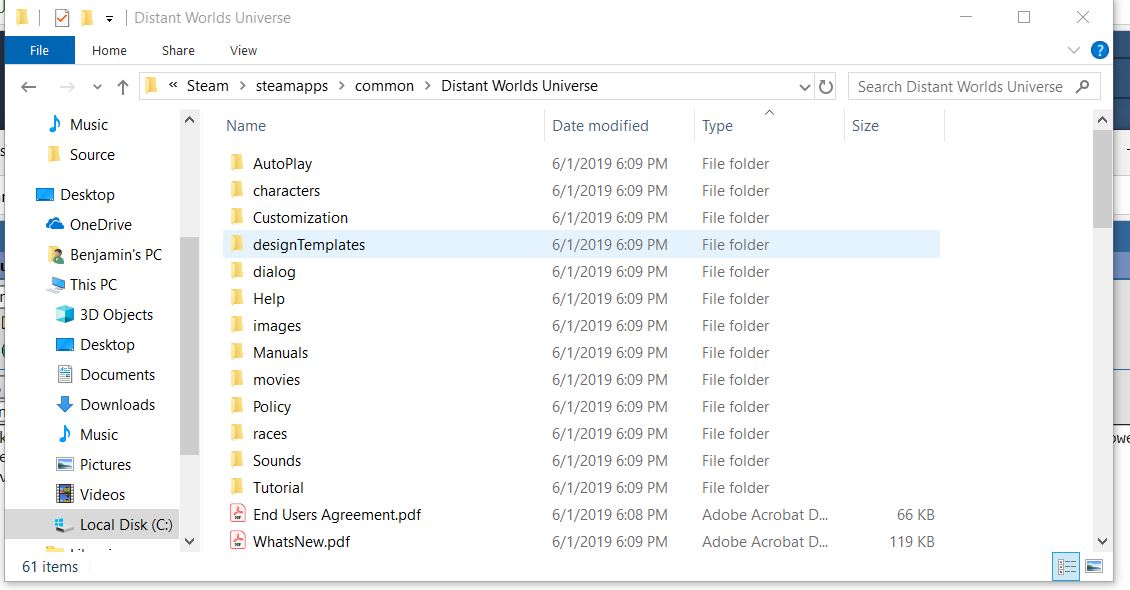The width and height of the screenshot is (1130, 590).
Task: Switch to the View ribbon tab
Action: coord(243,50)
